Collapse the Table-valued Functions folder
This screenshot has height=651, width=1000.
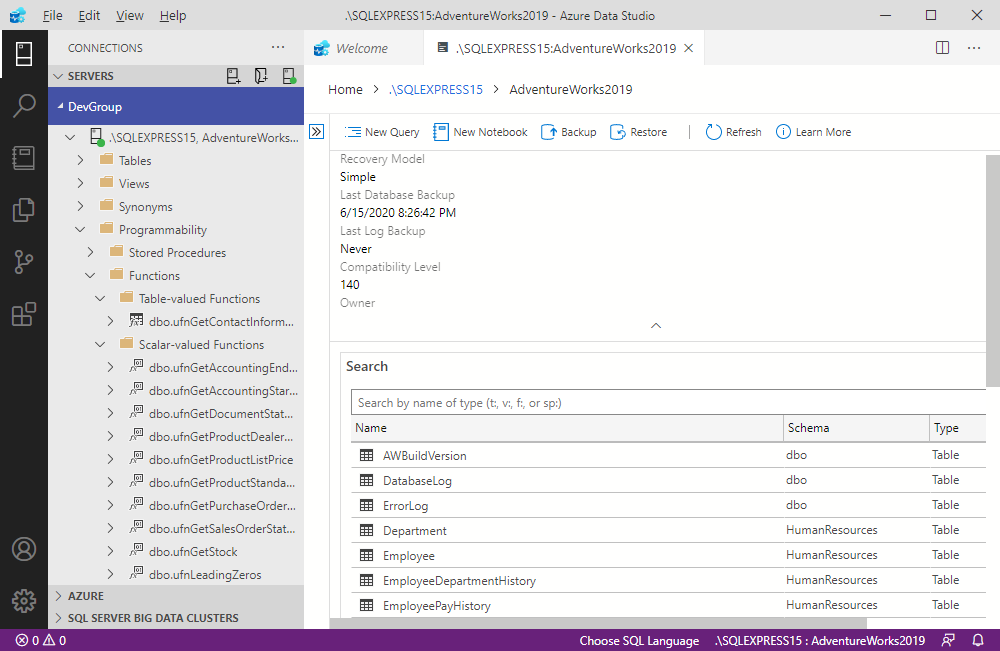click(x=100, y=298)
